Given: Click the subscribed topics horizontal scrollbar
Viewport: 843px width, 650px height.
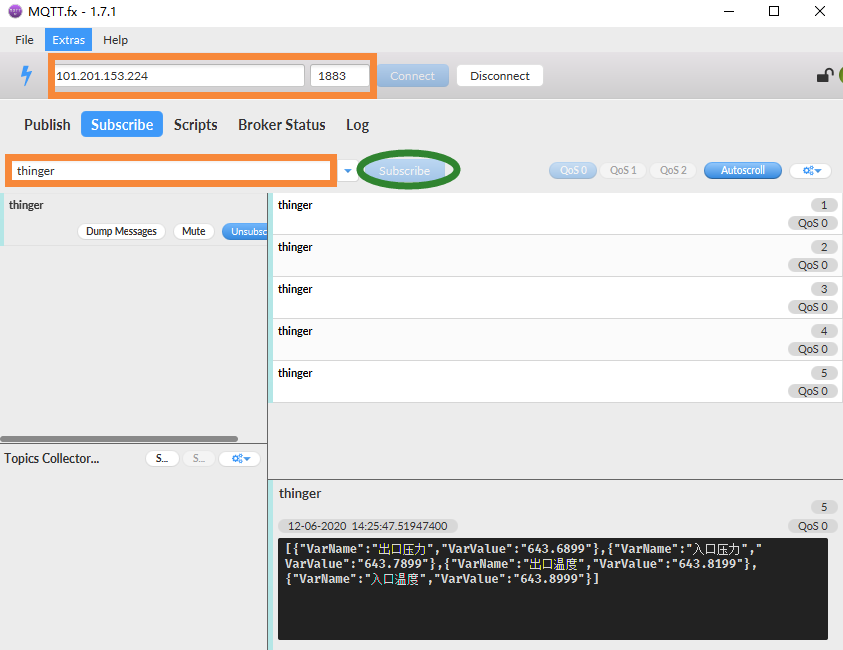Looking at the screenshot, I should click(119, 439).
